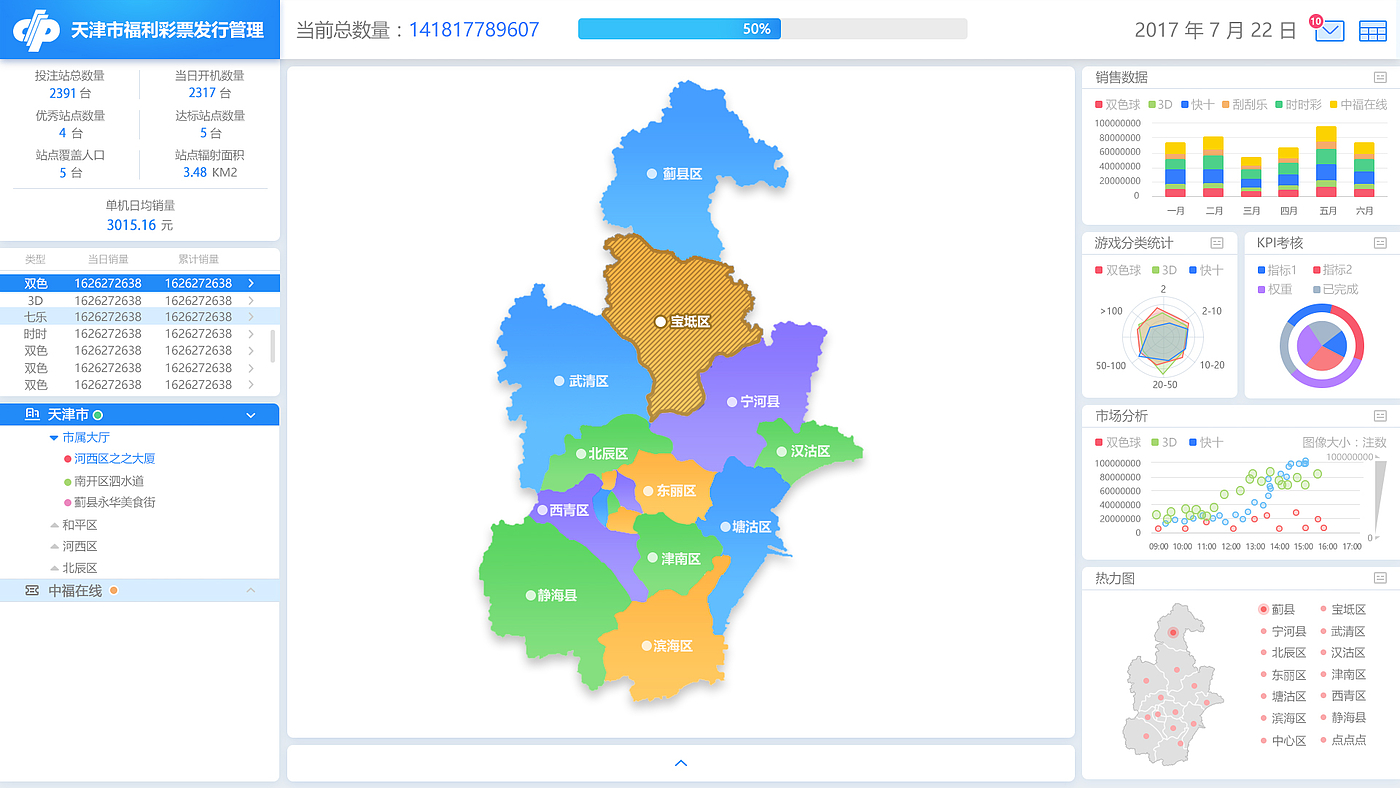Collapse the 市属大厅 tree node

pyautogui.click(x=54, y=438)
